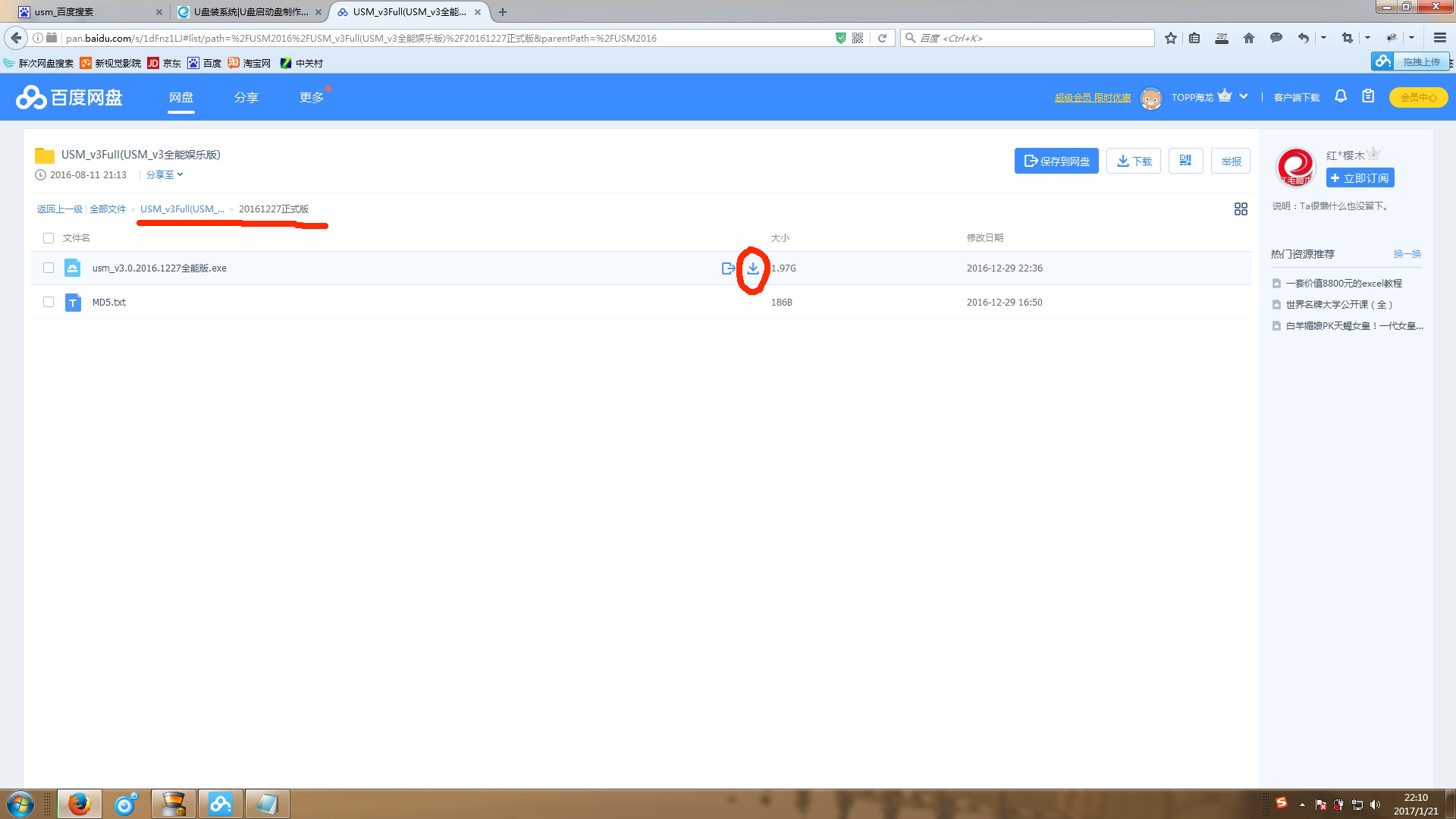Click 全部文件 breadcrumb link

pyautogui.click(x=108, y=209)
